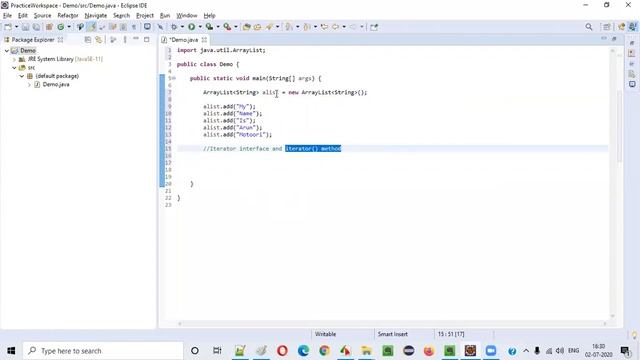The image size is (640, 360).
Task: Click the Back navigation arrow icon
Action: pos(336,27)
